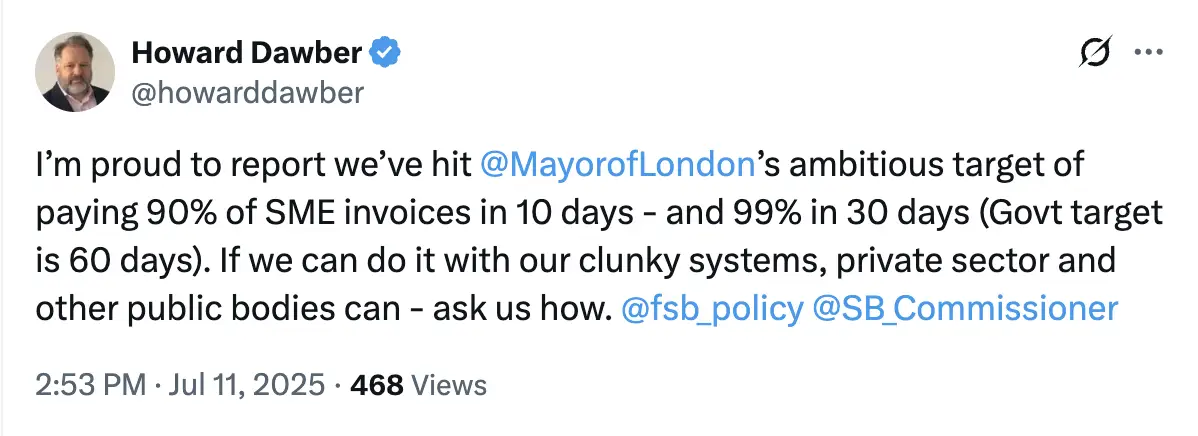Open the @SB_Commissioner mention
This screenshot has height=436, width=1198.
pyautogui.click(x=965, y=308)
